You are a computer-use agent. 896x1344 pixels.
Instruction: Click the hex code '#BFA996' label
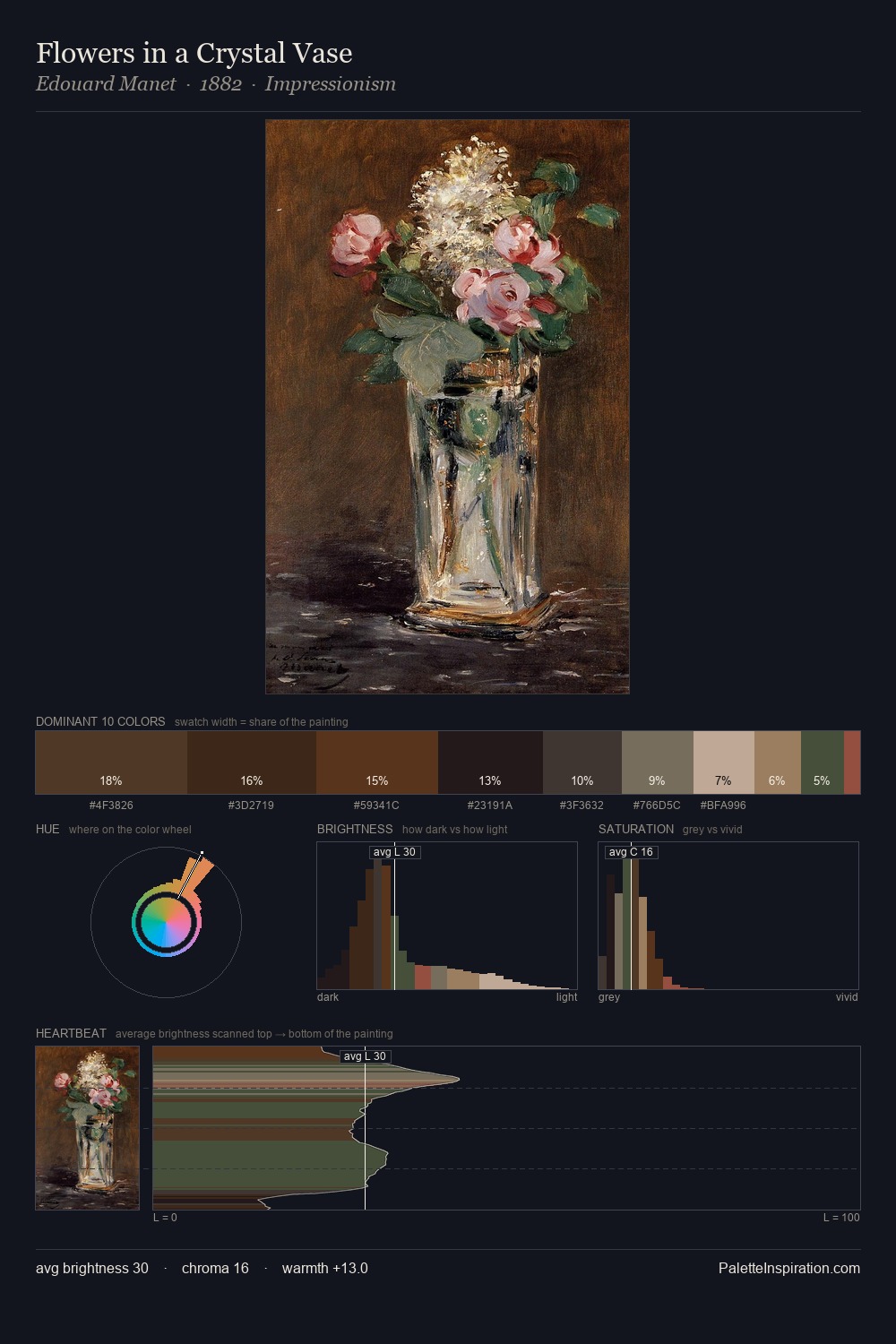pyautogui.click(x=724, y=805)
